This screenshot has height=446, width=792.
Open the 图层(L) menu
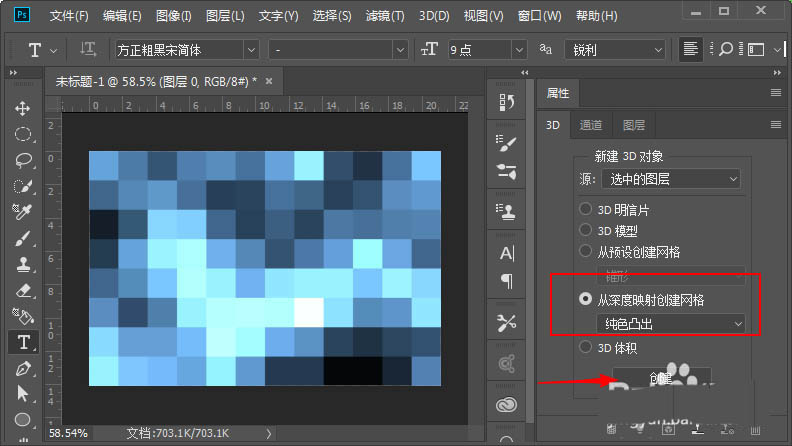[225, 16]
